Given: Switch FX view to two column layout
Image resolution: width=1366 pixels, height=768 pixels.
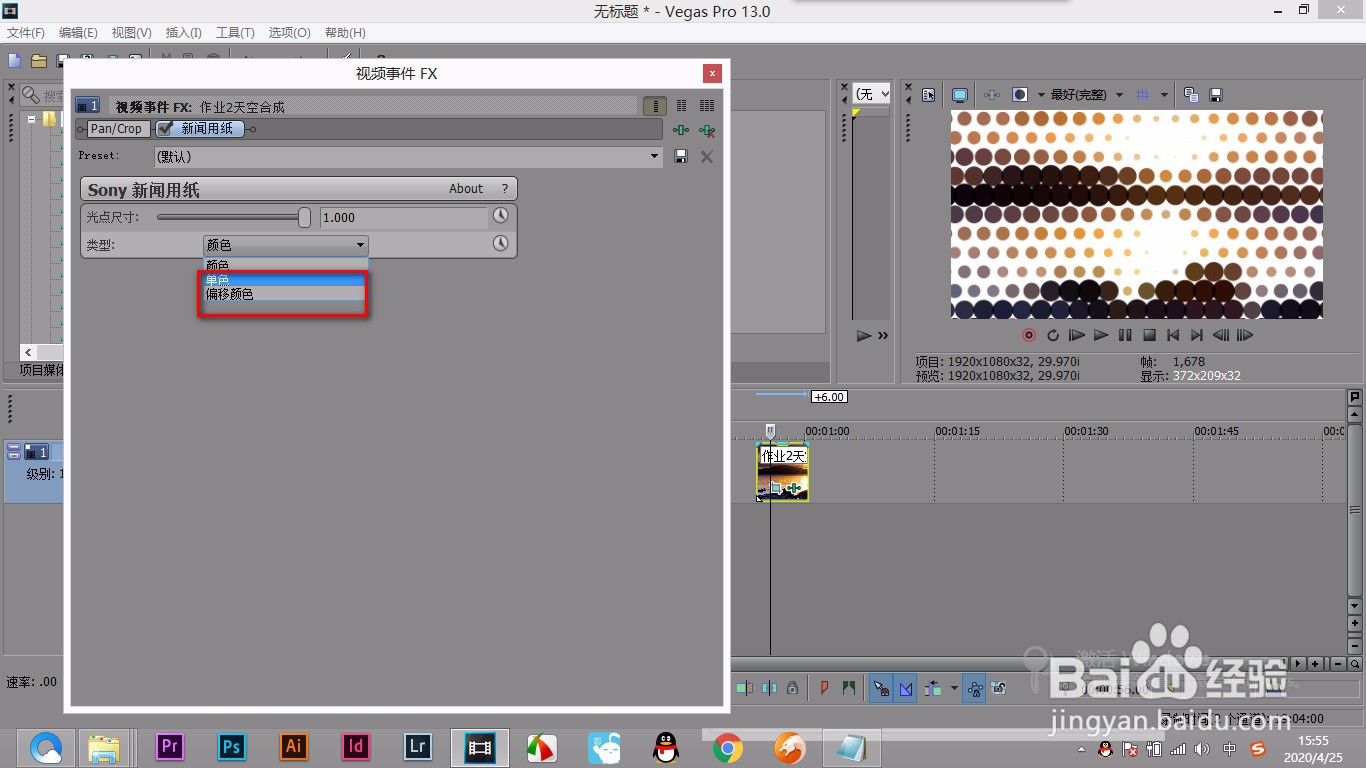Looking at the screenshot, I should 681,106.
